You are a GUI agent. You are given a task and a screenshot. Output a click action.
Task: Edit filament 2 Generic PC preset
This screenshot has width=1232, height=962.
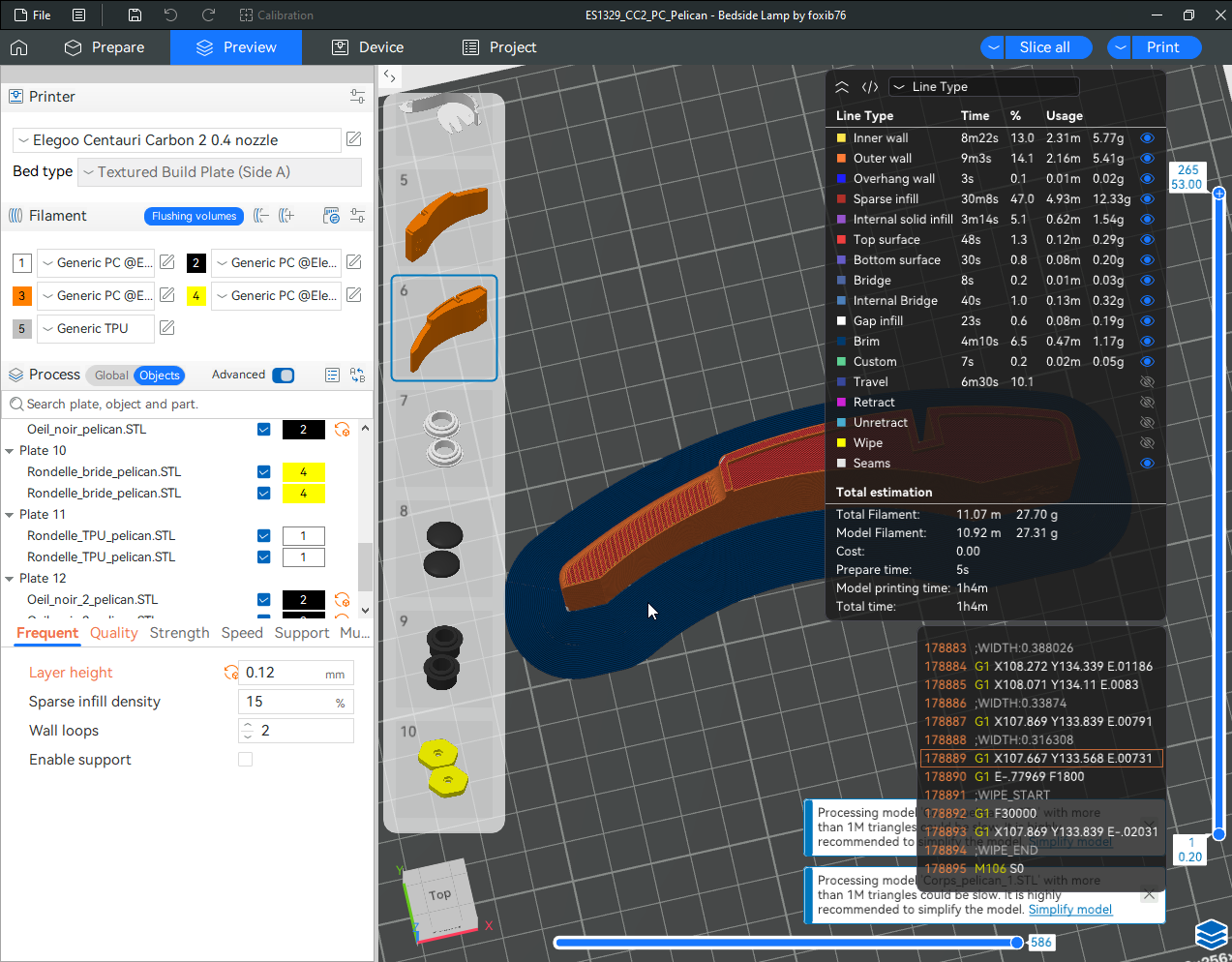click(354, 262)
